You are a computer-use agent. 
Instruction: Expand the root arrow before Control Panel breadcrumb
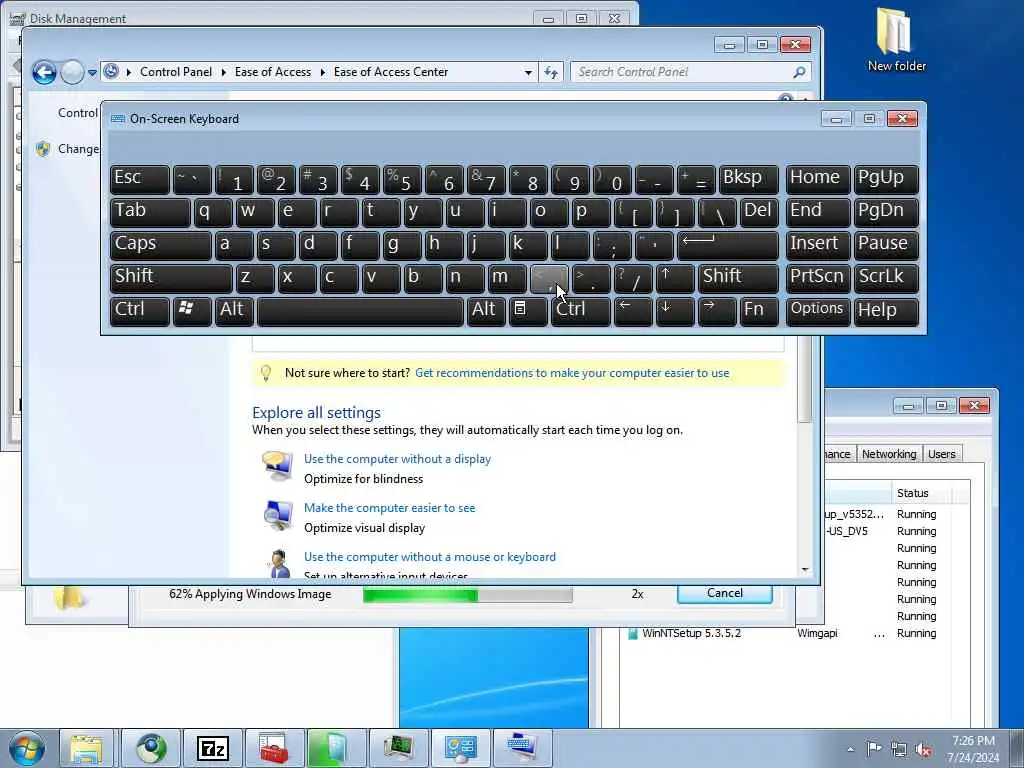click(129, 72)
